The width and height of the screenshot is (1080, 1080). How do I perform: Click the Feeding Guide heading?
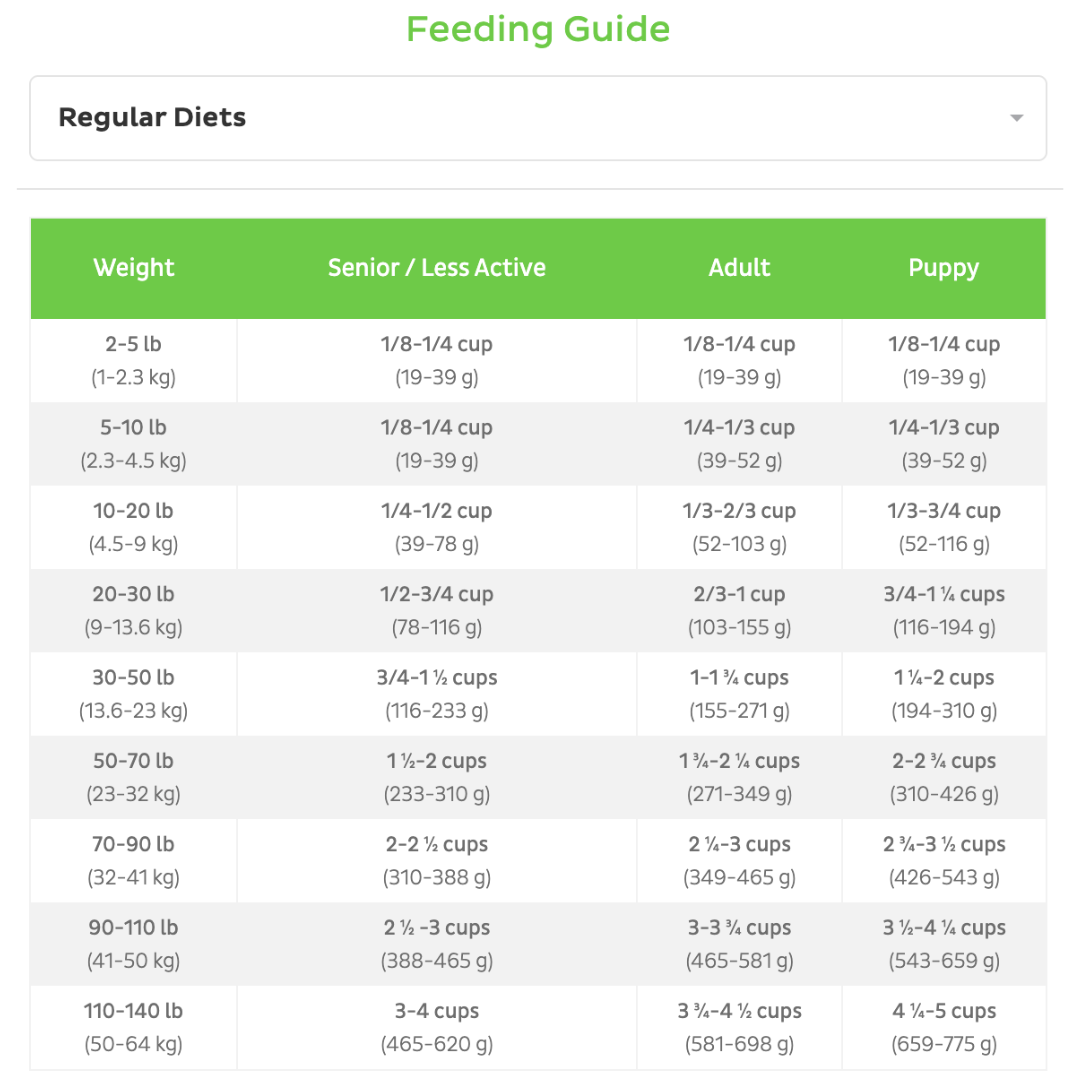point(538,29)
